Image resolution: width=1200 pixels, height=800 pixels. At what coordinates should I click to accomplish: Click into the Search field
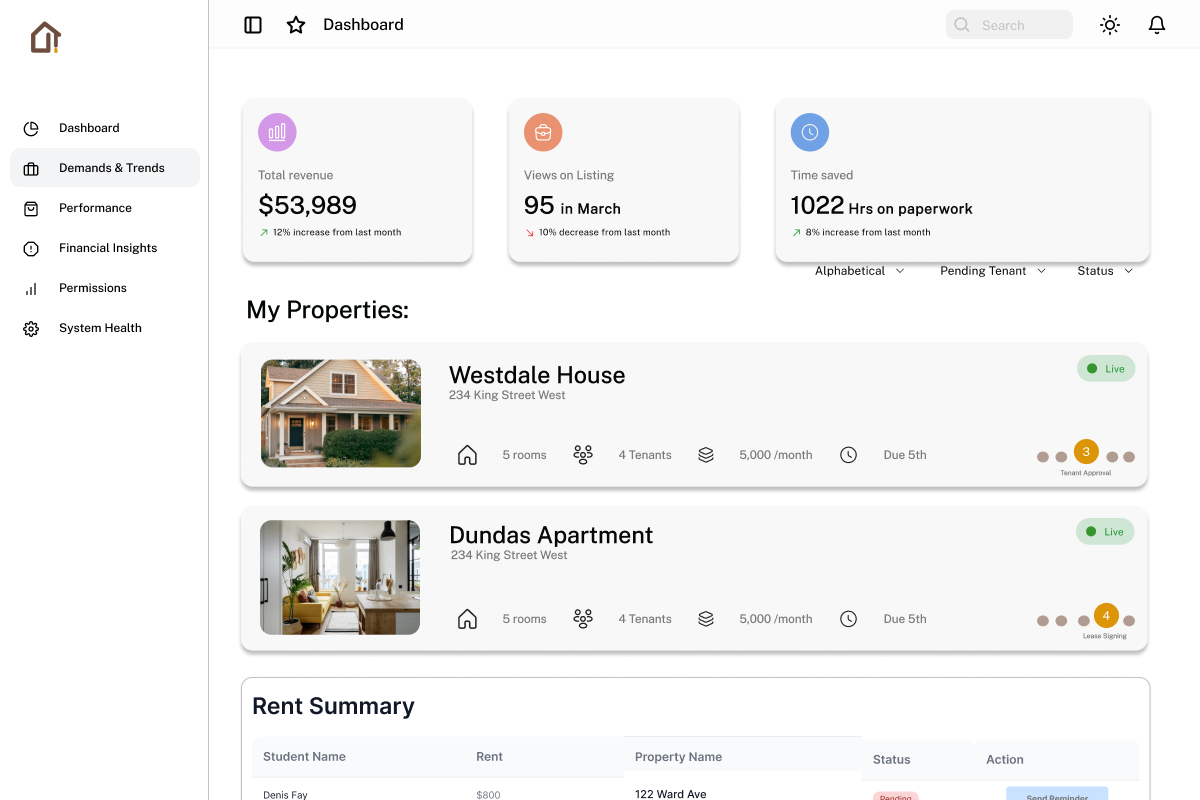pos(1010,25)
